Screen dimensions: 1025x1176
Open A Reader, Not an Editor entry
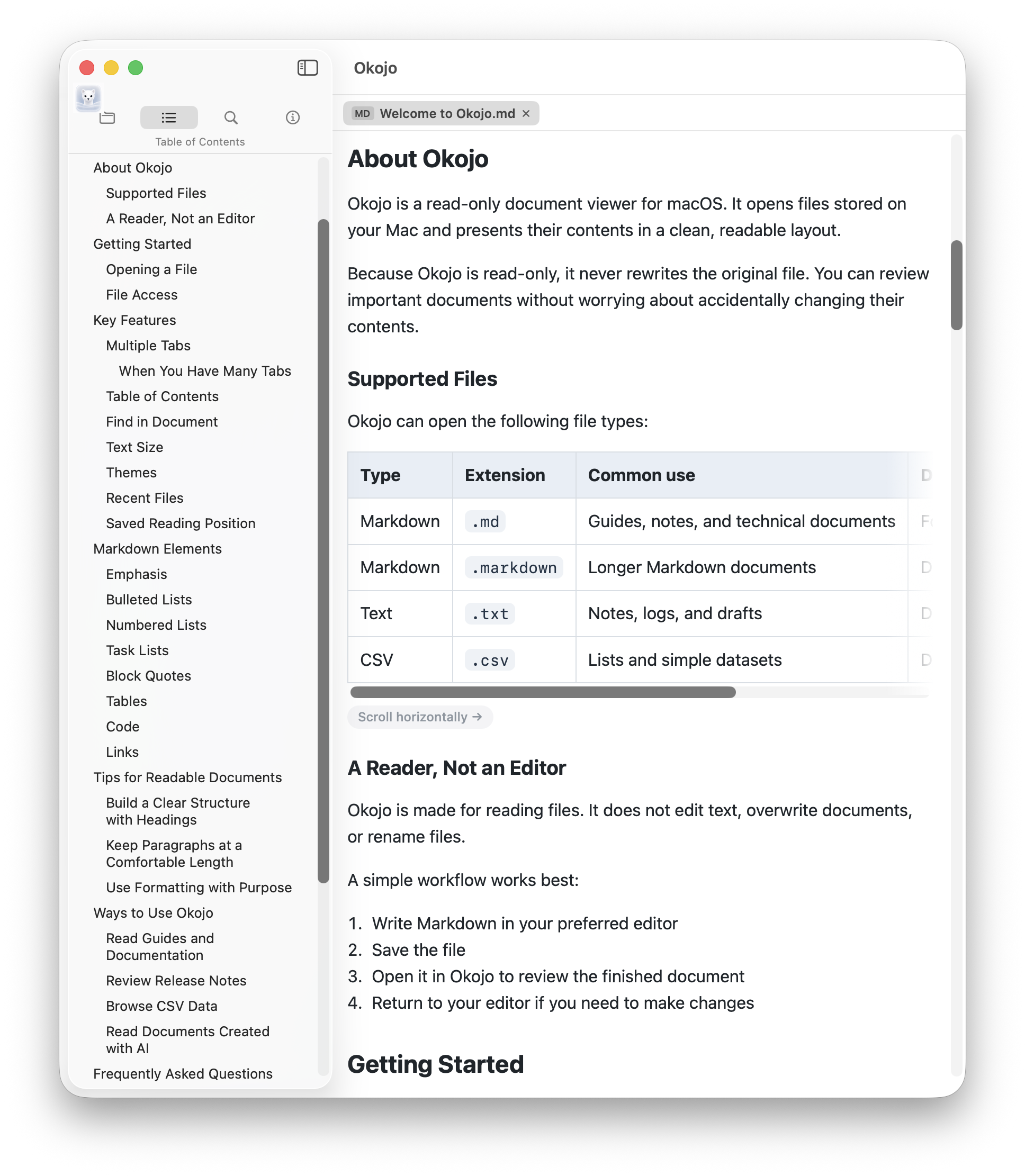180,219
